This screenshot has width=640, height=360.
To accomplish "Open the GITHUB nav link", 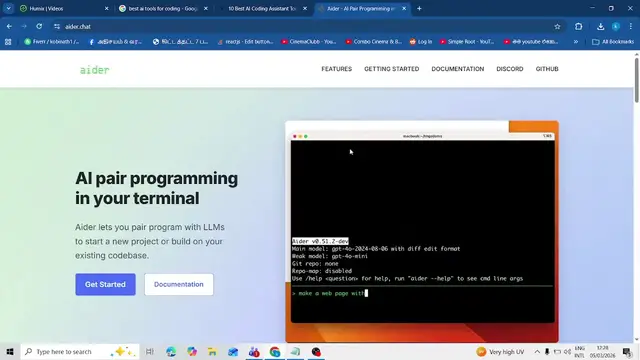I will [547, 69].
